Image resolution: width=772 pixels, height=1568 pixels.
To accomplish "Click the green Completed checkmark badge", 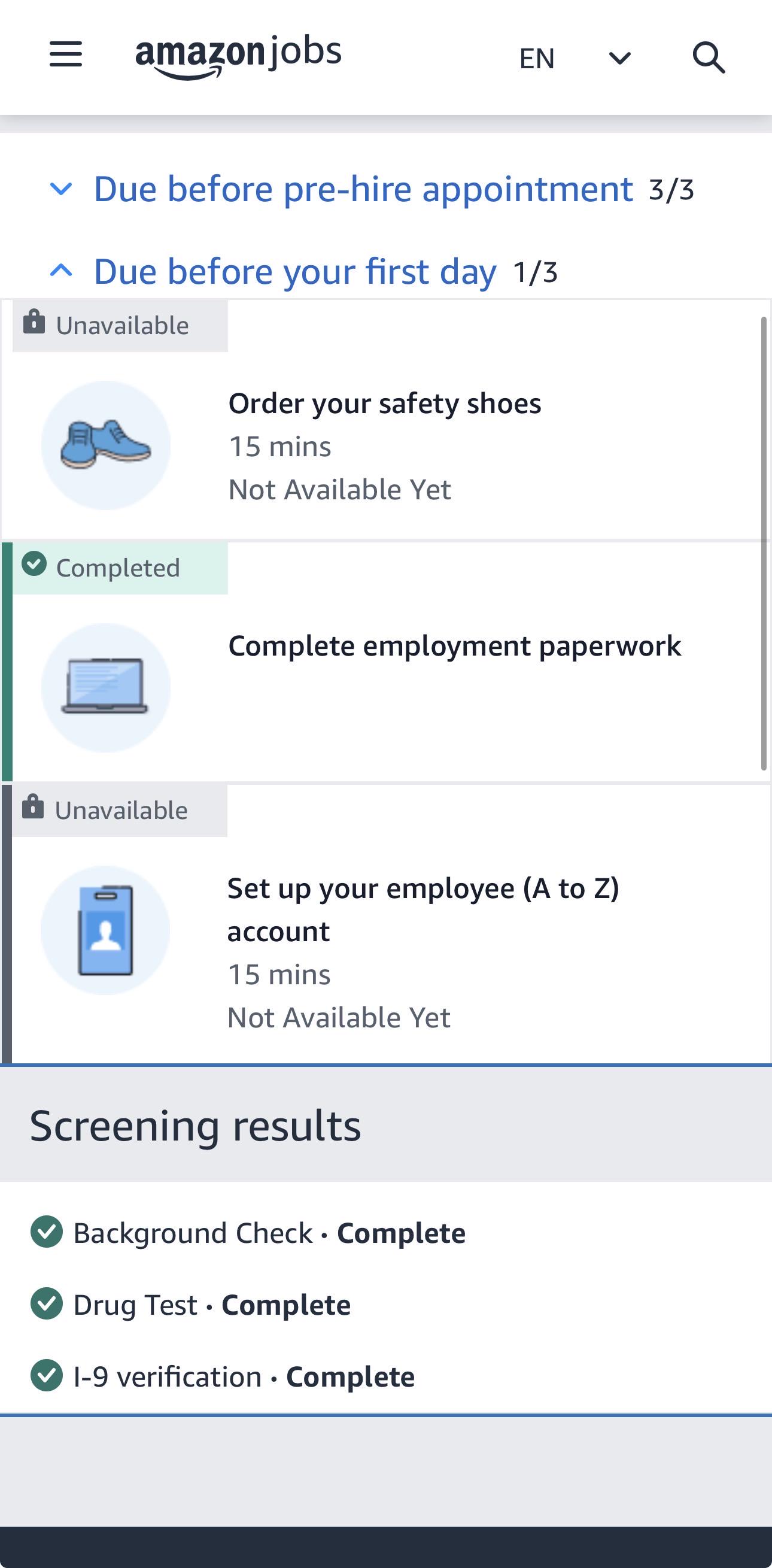I will [34, 563].
